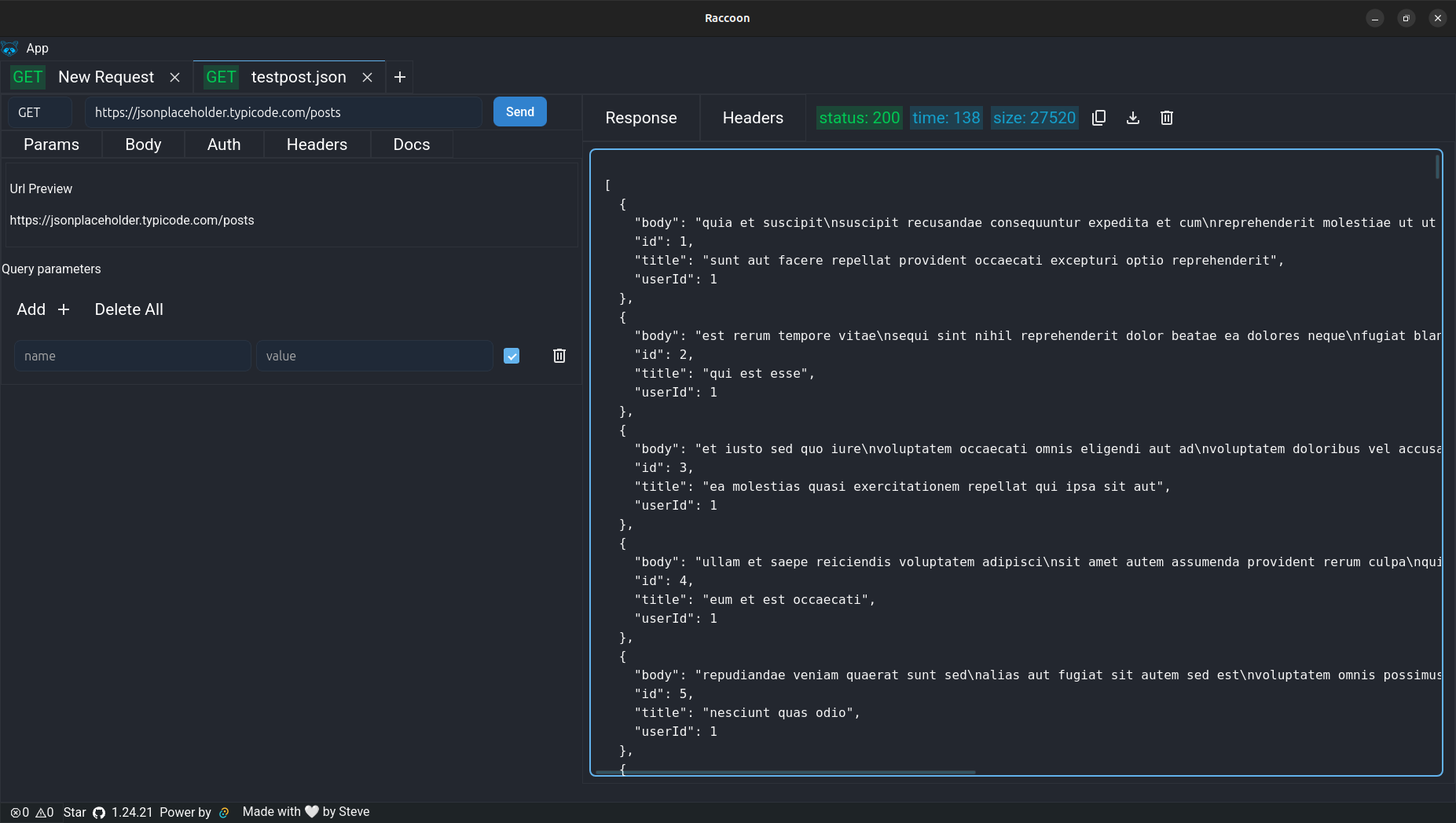Click the "nesciunt quas odio" title line
Screen dimensions: 1456x823
[x=747, y=712]
